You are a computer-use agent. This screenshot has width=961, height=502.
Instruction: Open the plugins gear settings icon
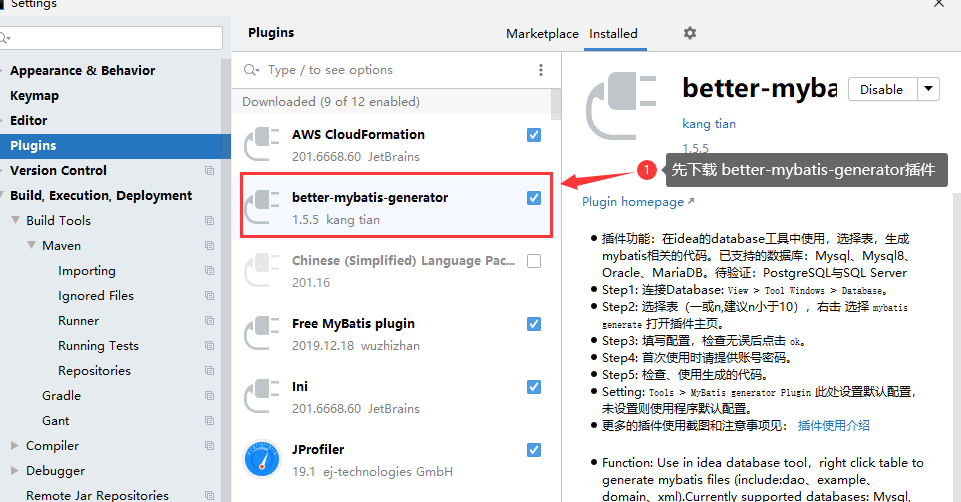coord(689,33)
